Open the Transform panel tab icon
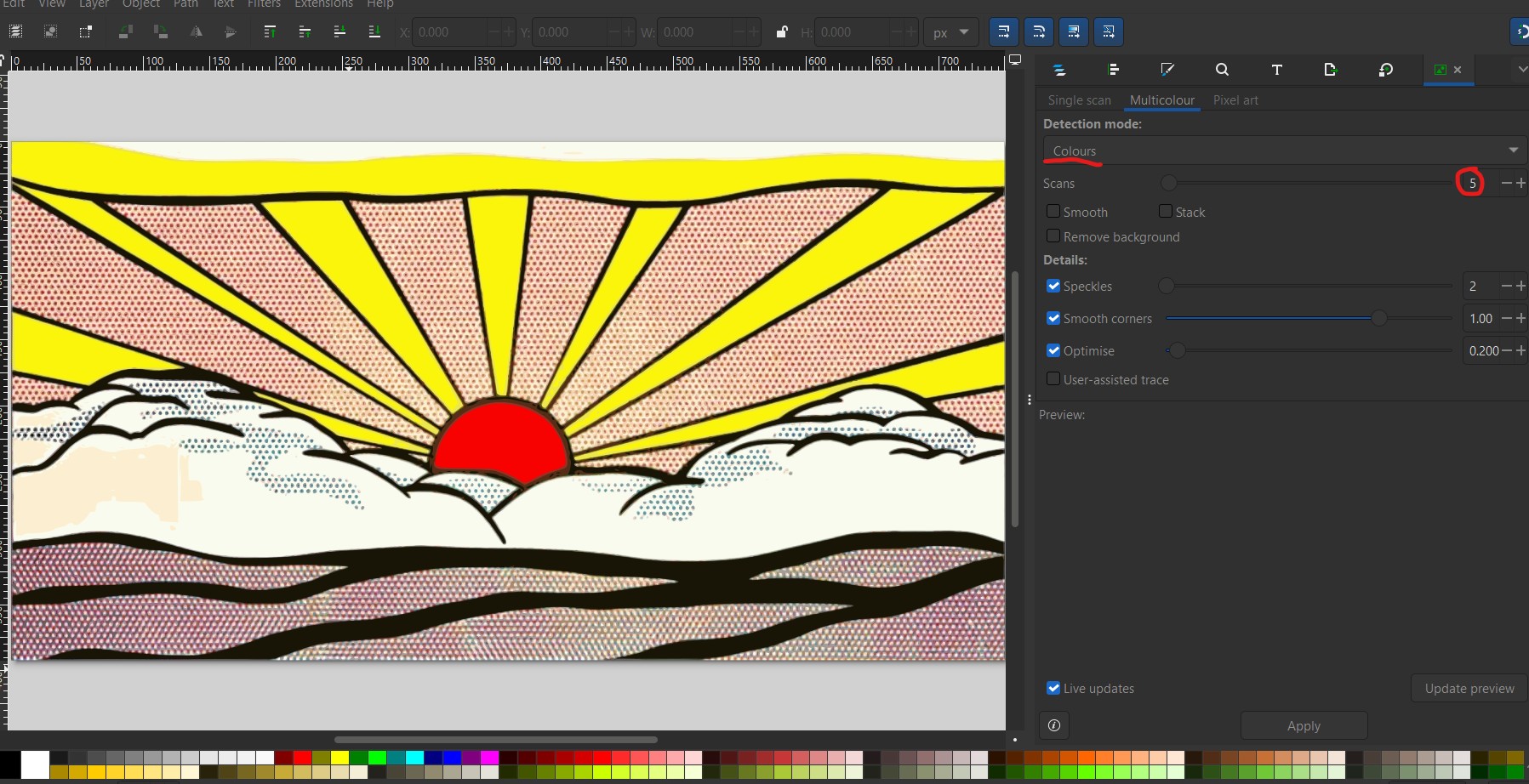The image size is (1529, 784). pyautogui.click(x=1385, y=70)
